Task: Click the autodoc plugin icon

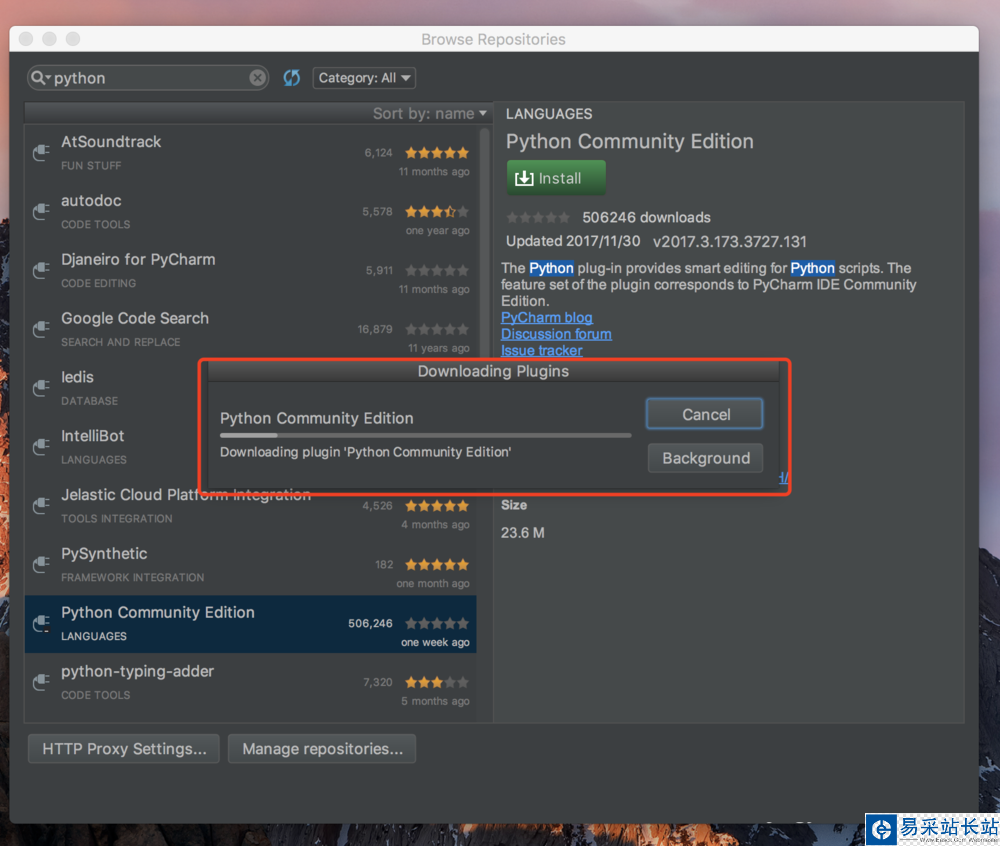Action: (41, 212)
